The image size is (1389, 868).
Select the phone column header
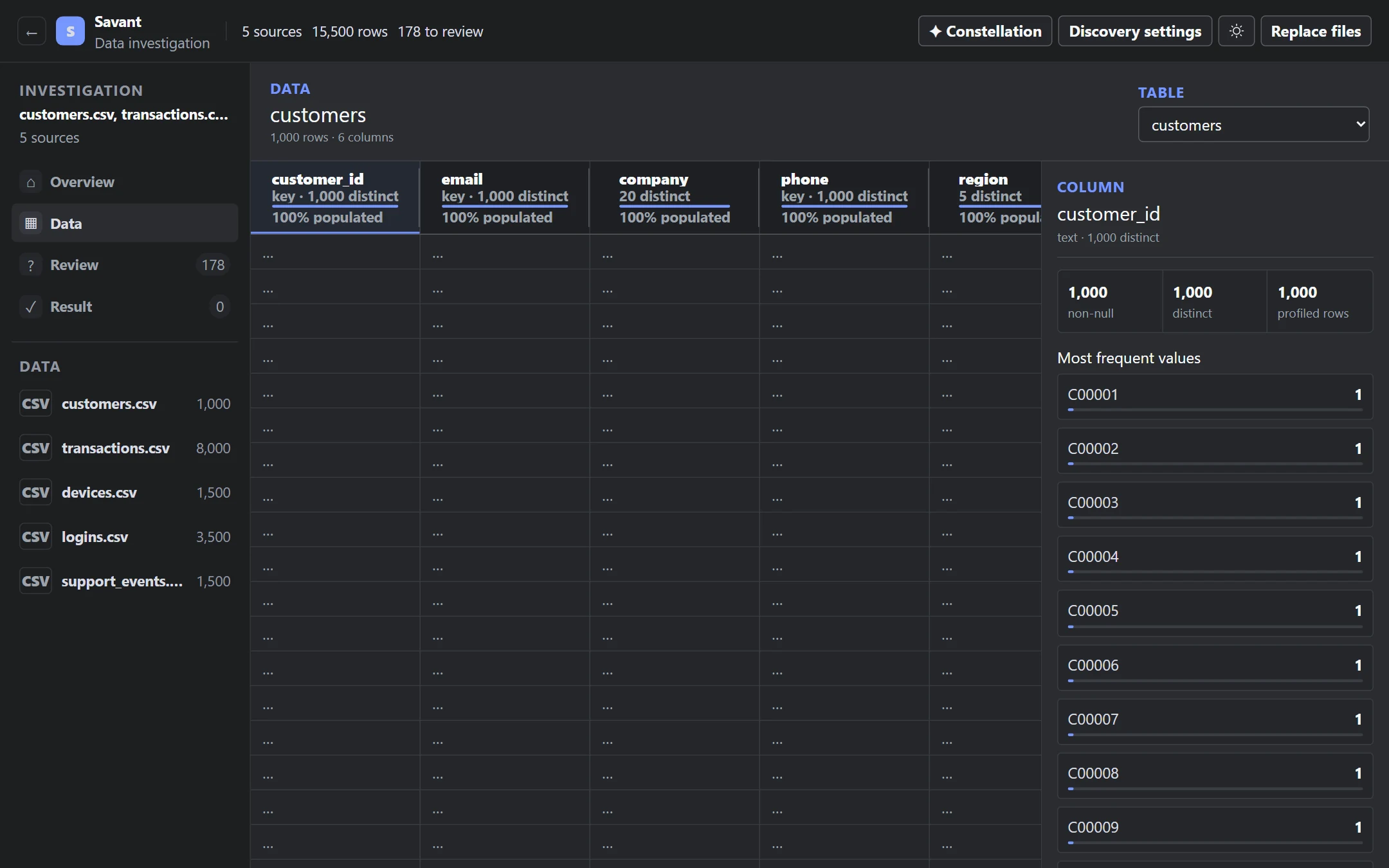tap(844, 197)
